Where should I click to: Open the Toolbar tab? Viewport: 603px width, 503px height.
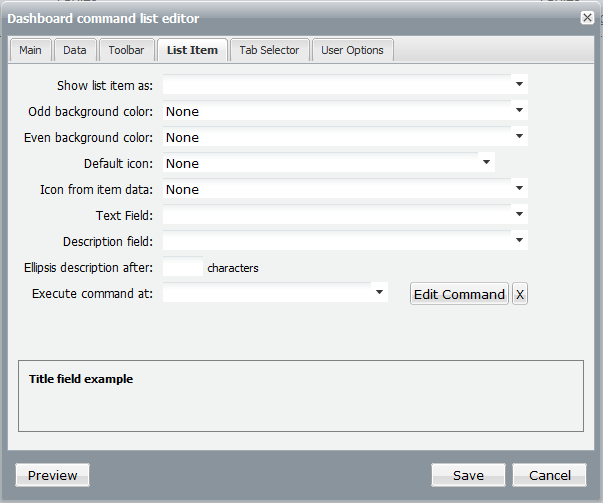(x=126, y=50)
